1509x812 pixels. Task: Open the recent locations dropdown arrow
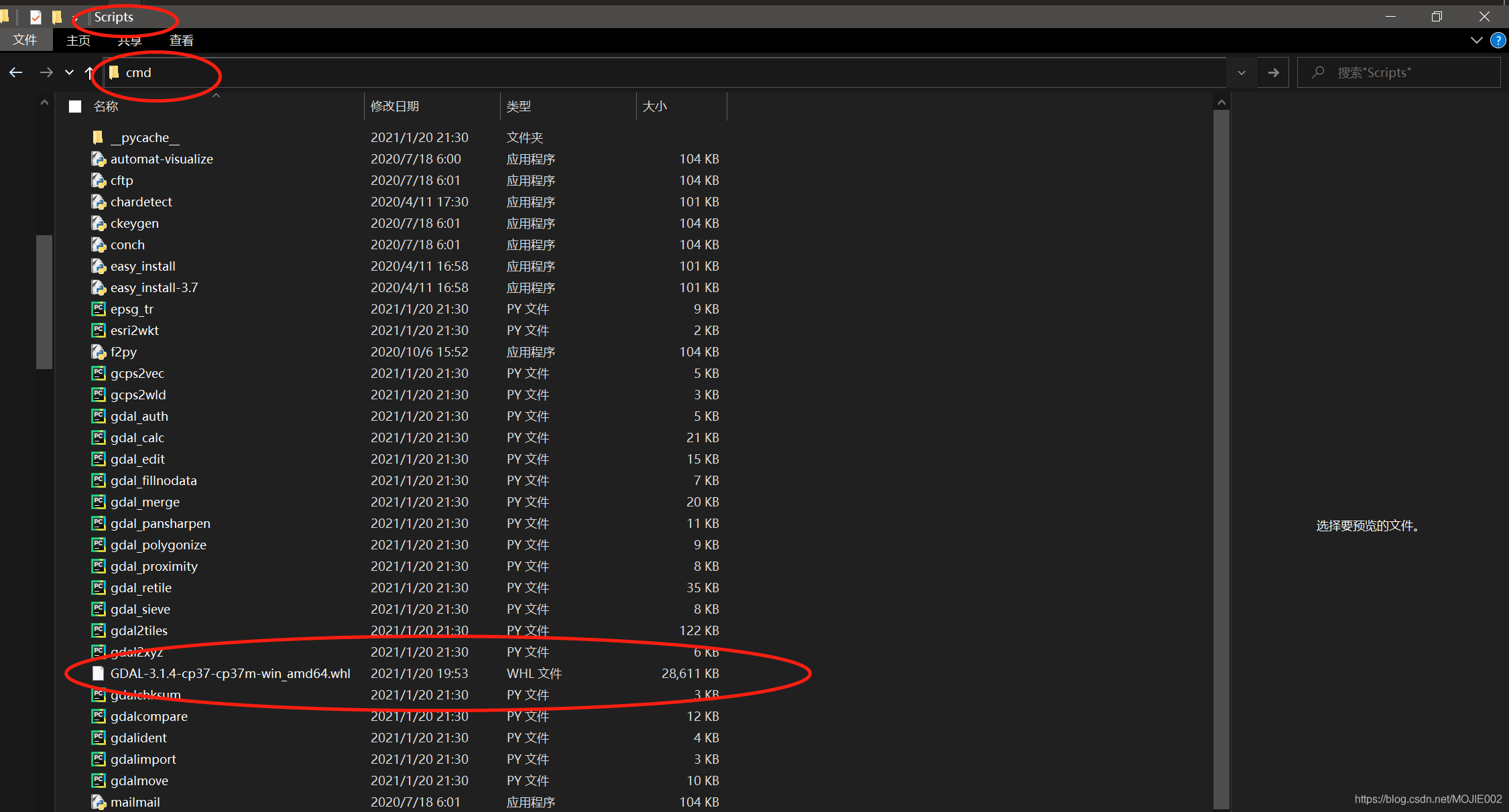[69, 72]
